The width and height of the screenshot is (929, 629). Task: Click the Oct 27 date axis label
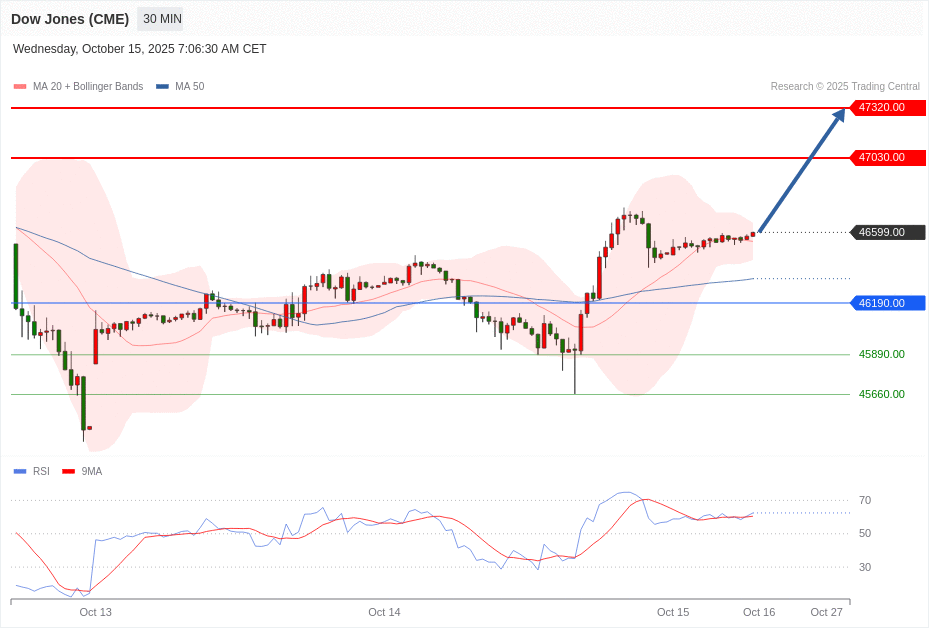coord(826,612)
